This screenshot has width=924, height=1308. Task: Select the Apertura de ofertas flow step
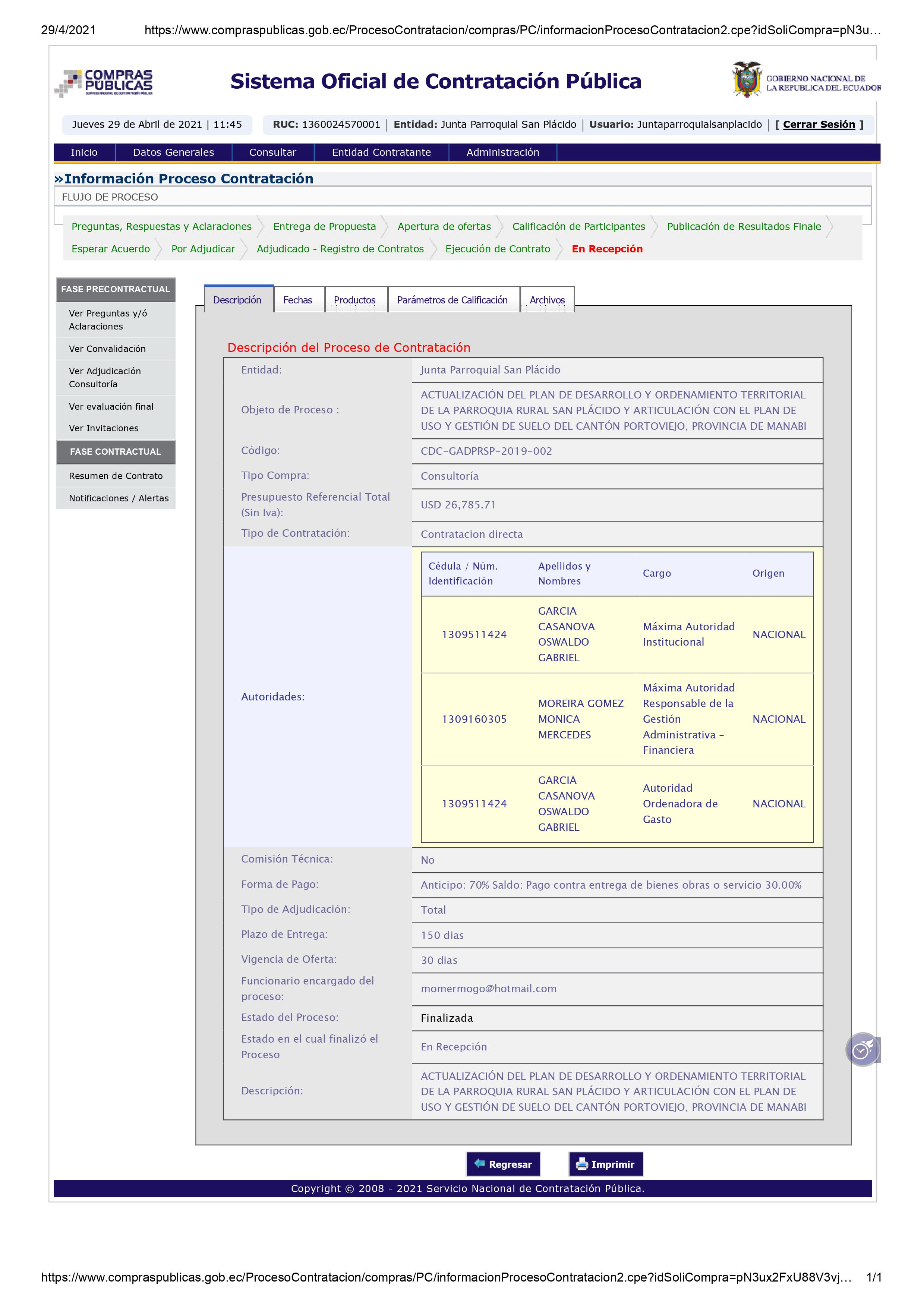point(444,226)
